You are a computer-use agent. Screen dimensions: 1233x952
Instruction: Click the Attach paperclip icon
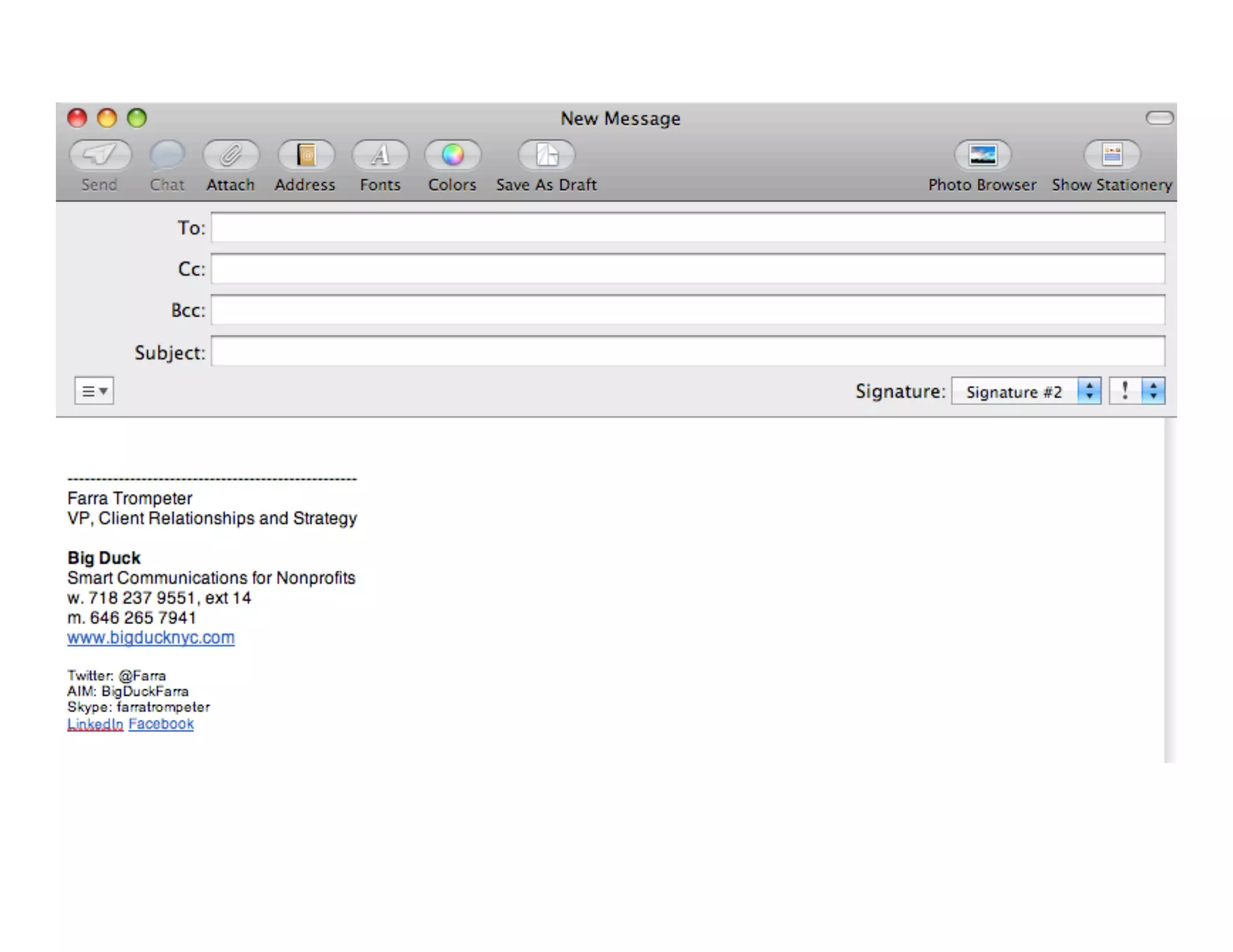pos(231,155)
